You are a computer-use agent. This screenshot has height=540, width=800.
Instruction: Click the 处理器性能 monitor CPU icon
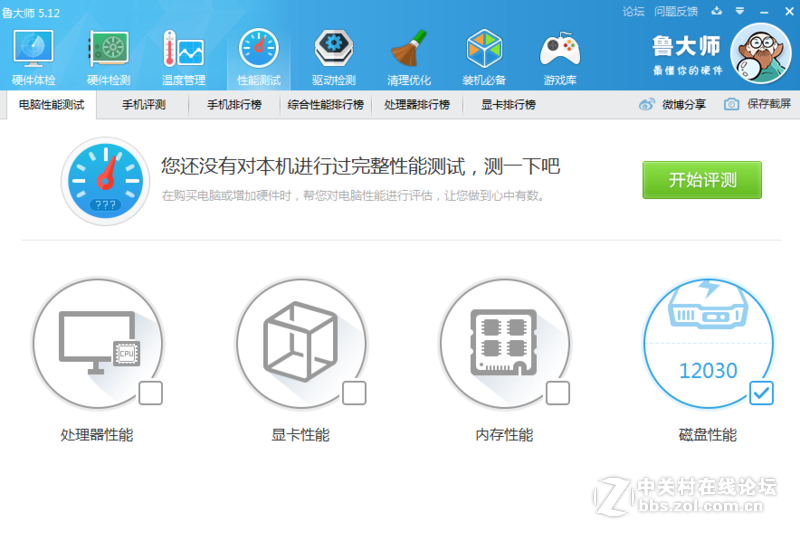[x=98, y=343]
